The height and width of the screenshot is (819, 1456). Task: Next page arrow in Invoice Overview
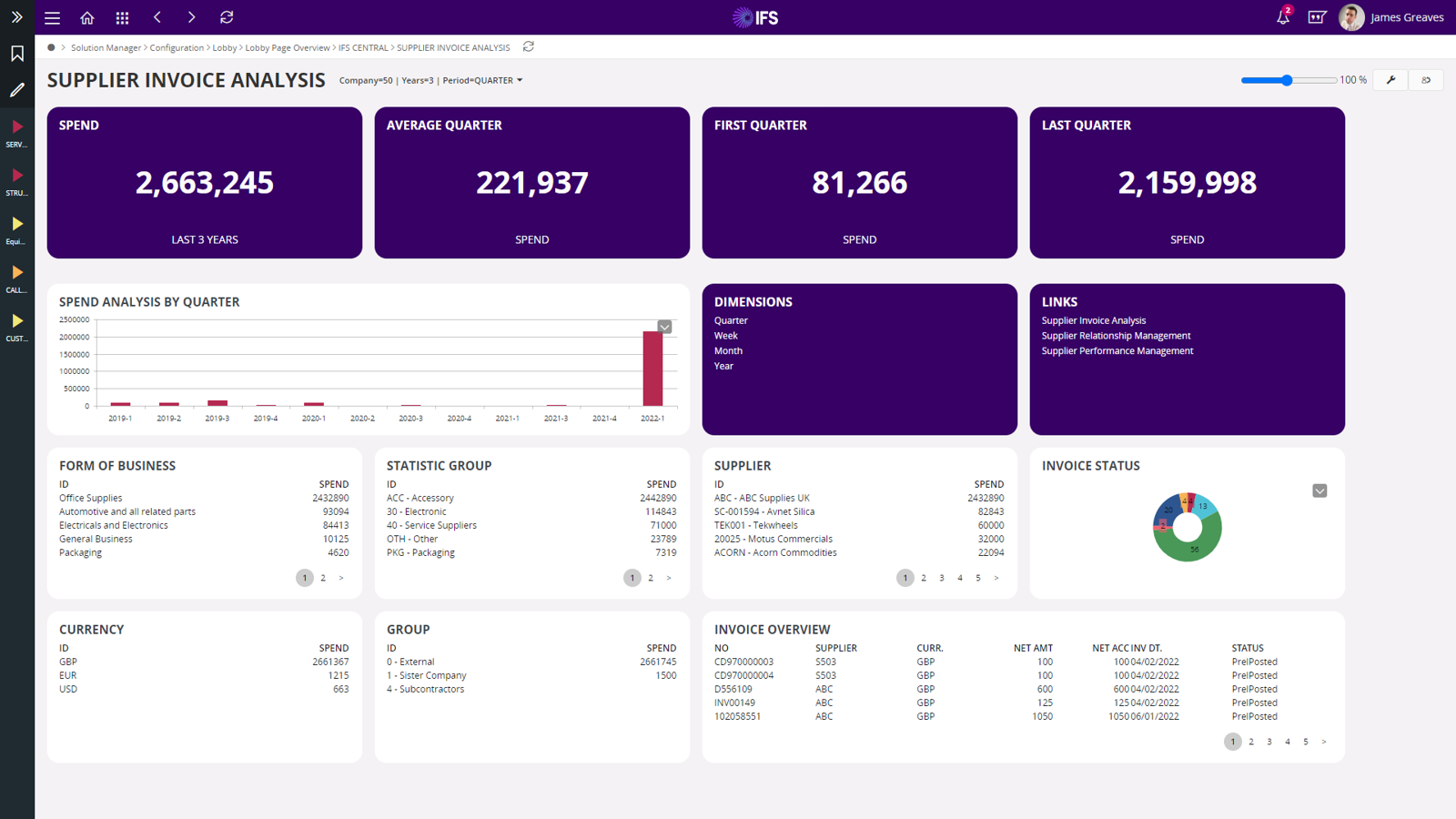(1324, 742)
